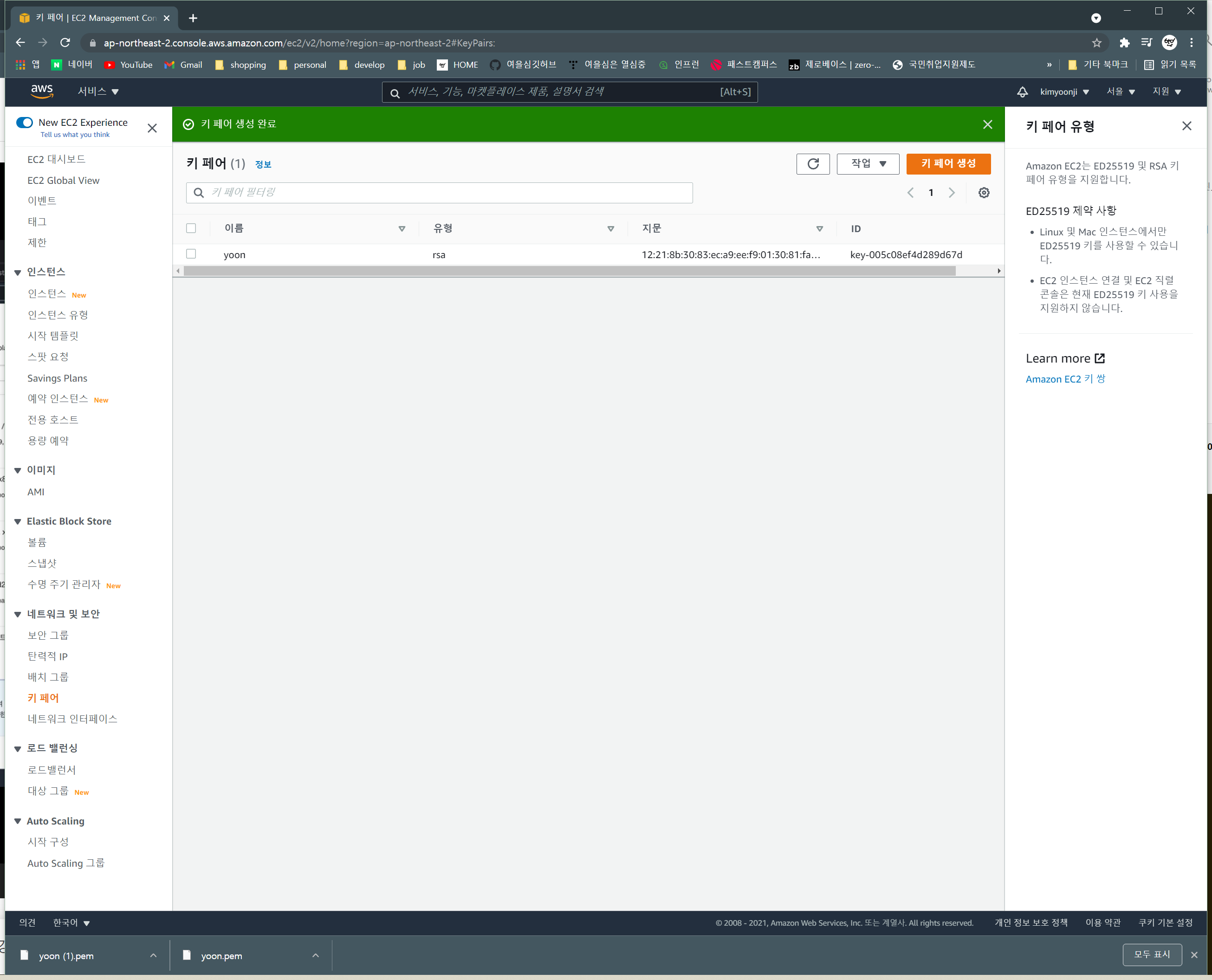The width and height of the screenshot is (1212, 980).
Task: Check the select-all header checkbox
Action: [x=191, y=228]
